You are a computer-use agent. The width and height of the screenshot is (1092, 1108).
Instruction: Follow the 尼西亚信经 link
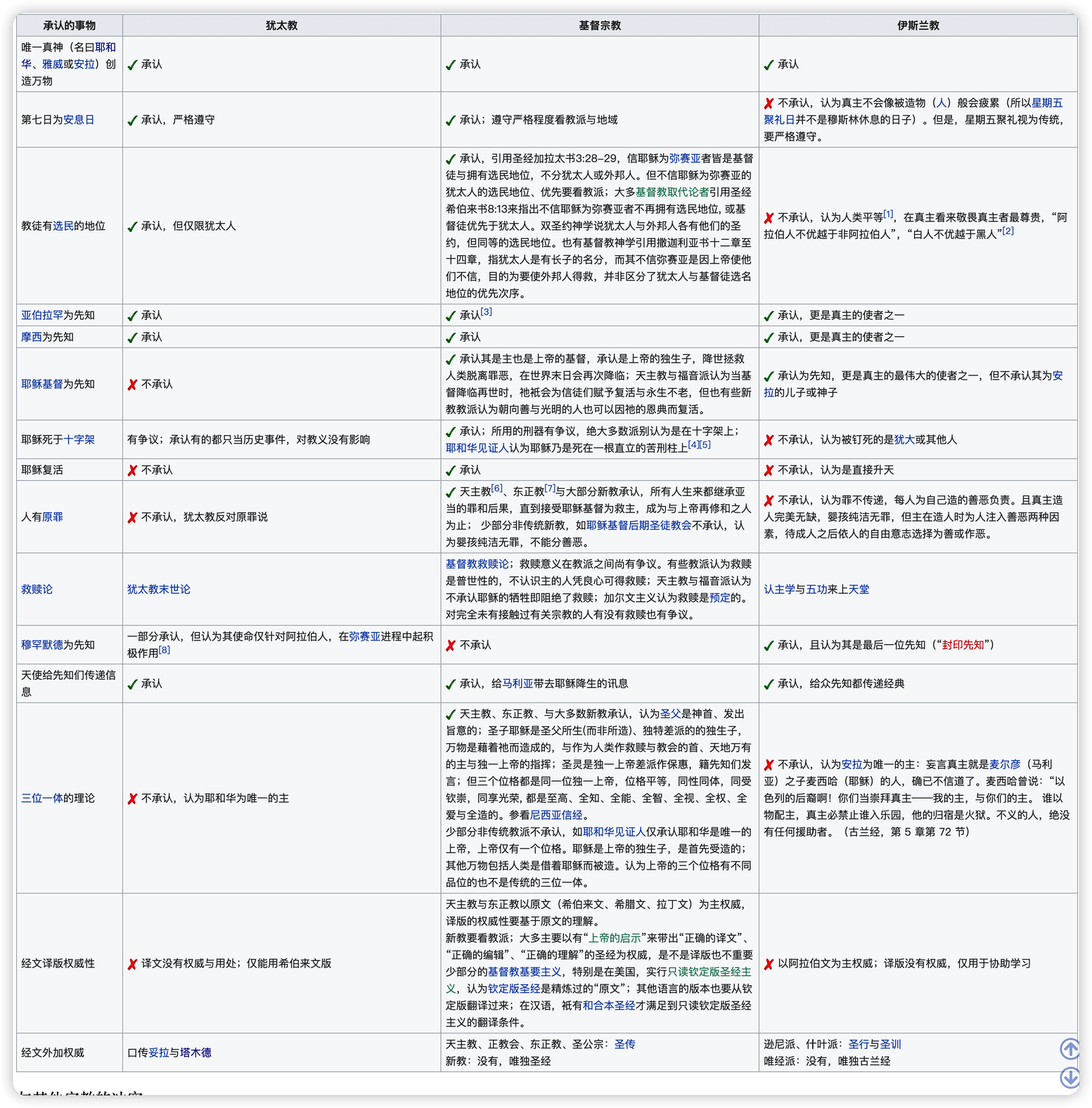click(556, 815)
